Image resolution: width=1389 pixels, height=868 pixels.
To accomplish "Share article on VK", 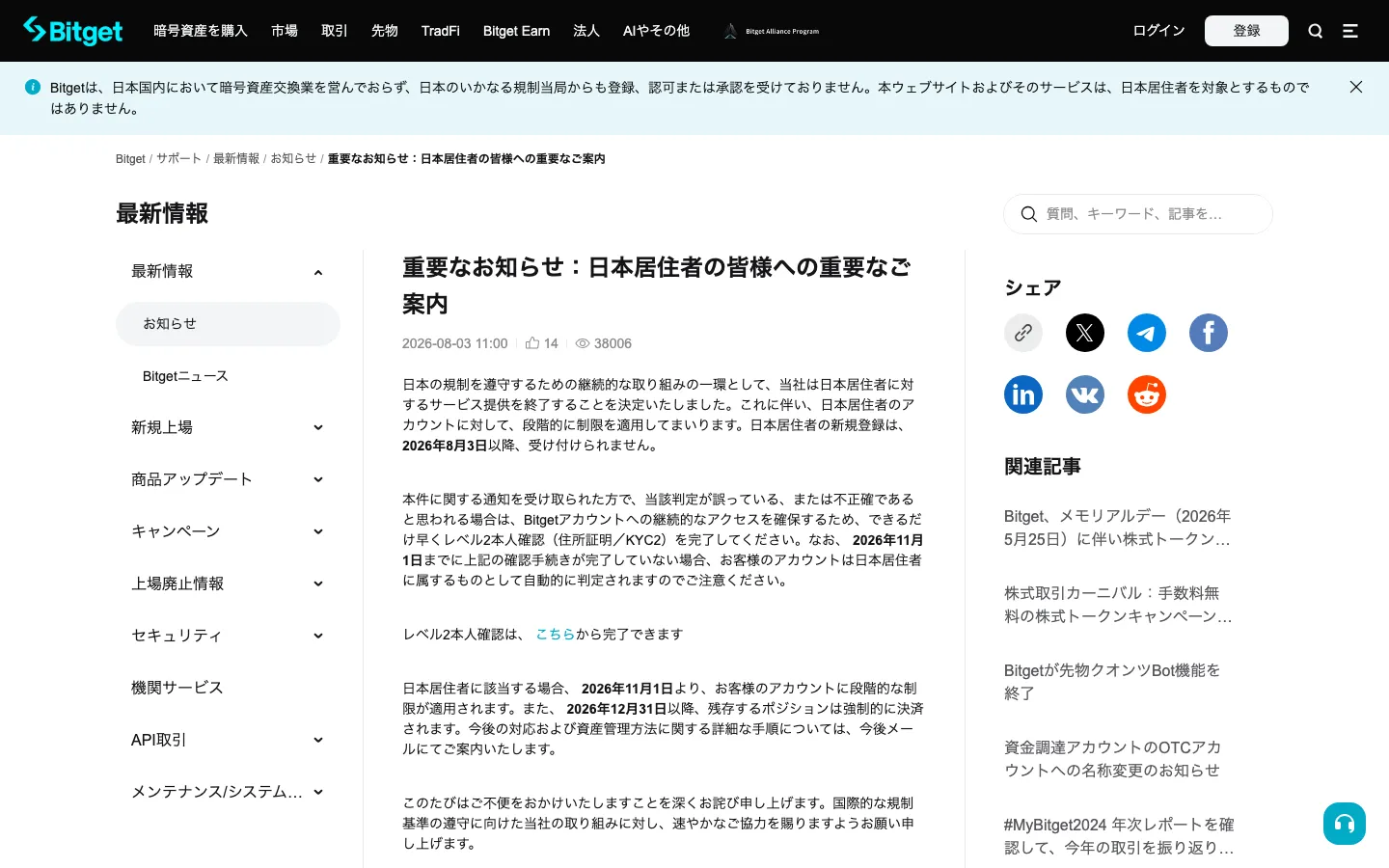I will pyautogui.click(x=1085, y=394).
